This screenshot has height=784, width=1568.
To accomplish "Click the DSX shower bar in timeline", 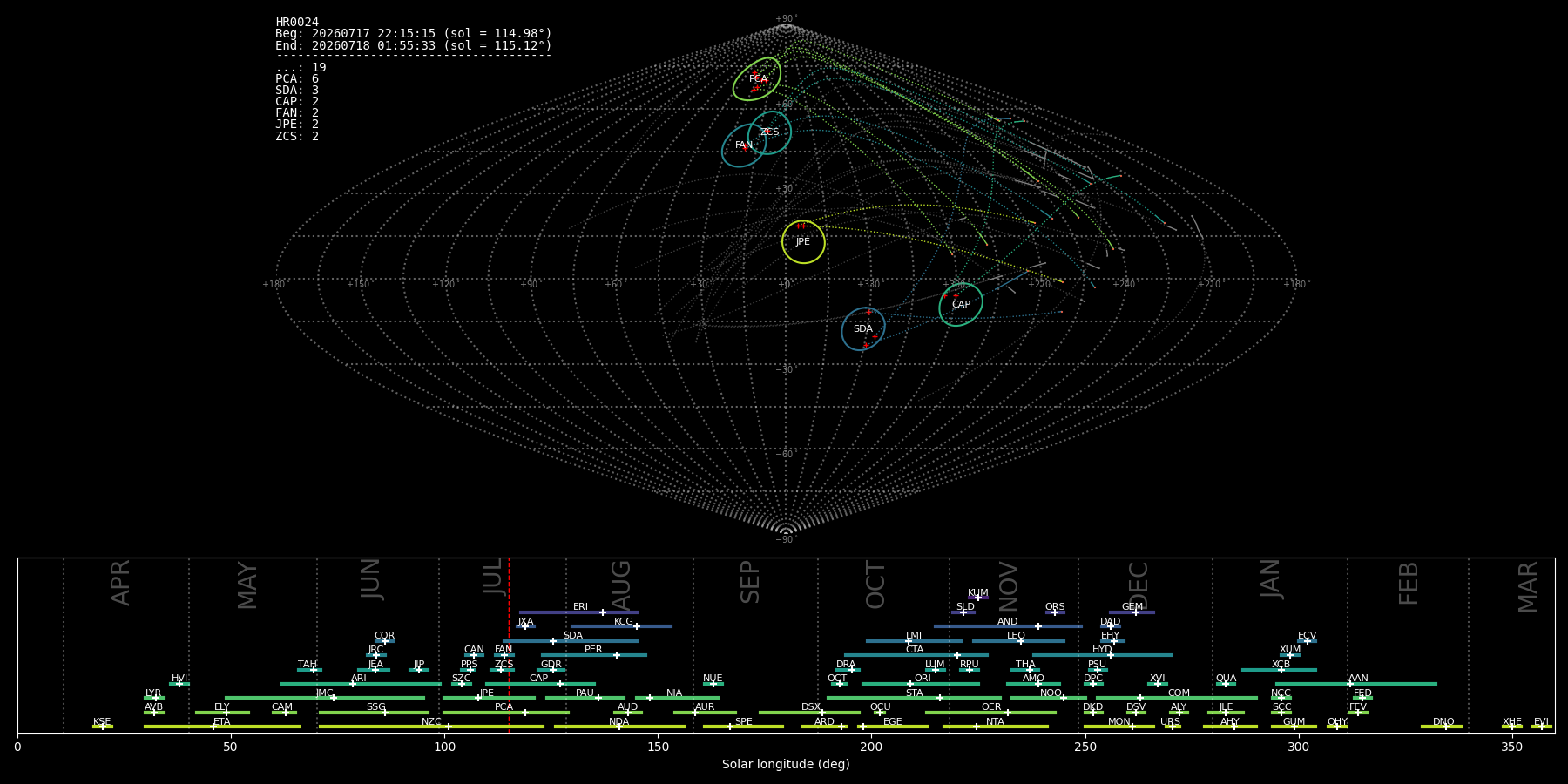I will coord(809,713).
